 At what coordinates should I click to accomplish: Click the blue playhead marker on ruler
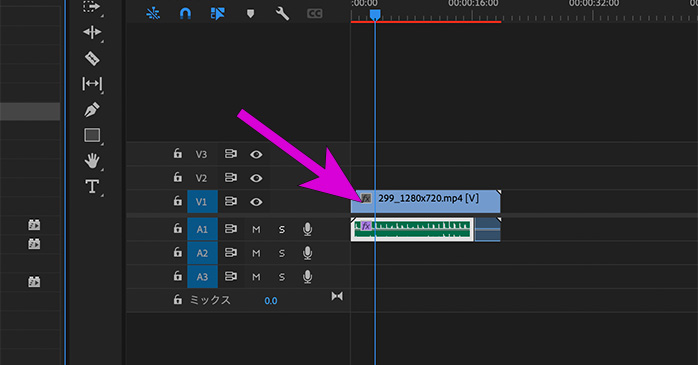pyautogui.click(x=375, y=15)
